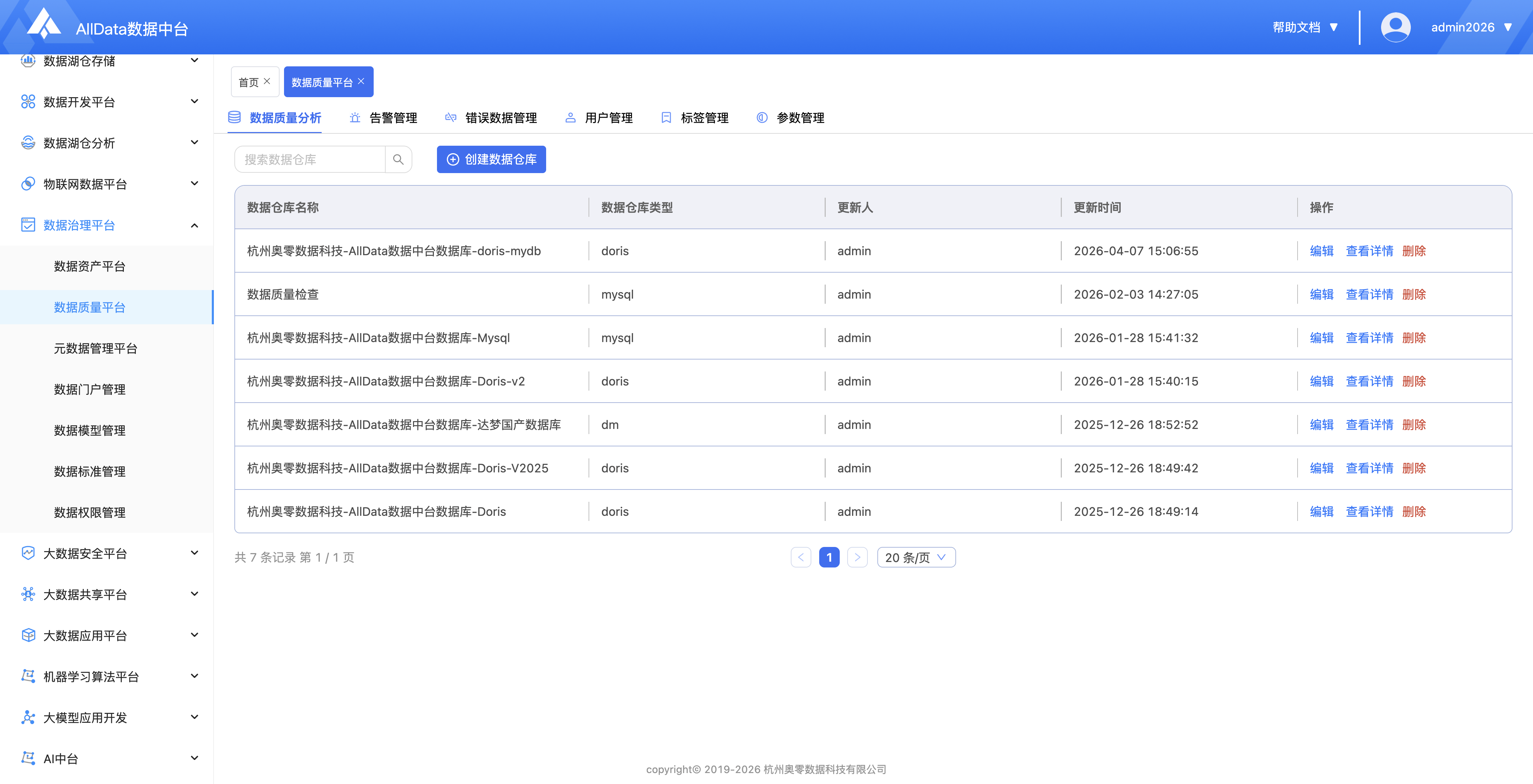Image resolution: width=1533 pixels, height=784 pixels.
Task: Click the 数据仓库名称 column header
Action: click(283, 208)
